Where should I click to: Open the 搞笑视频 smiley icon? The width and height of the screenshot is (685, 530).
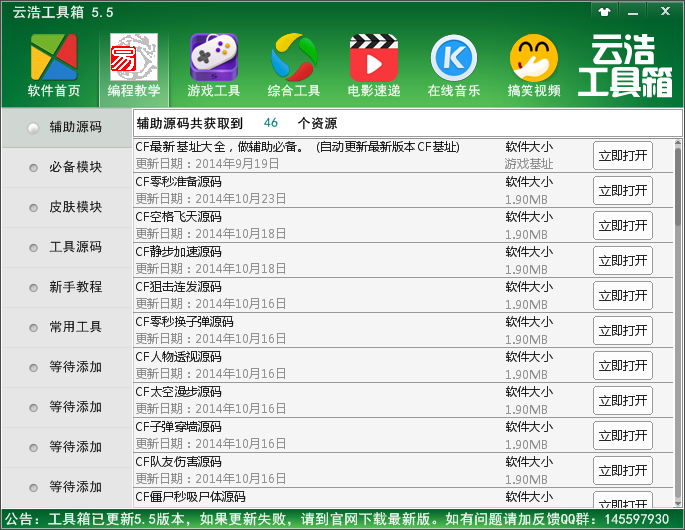pos(534,66)
